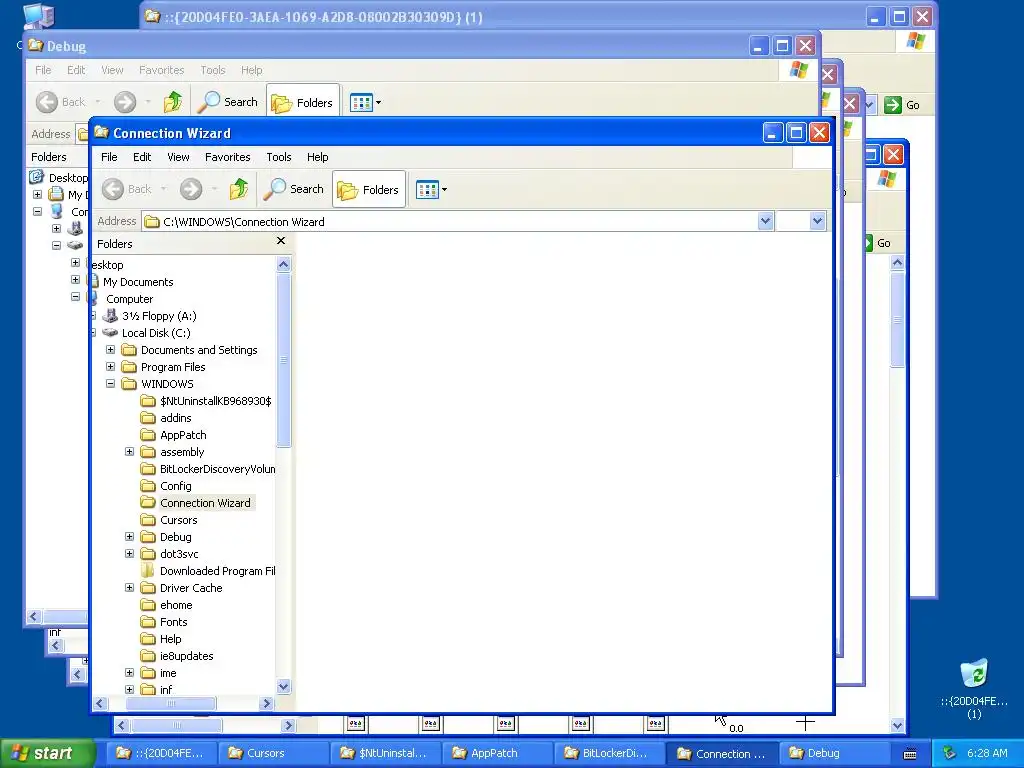Click Back button in Connection Wizard window
The image size is (1024, 768).
coord(127,189)
